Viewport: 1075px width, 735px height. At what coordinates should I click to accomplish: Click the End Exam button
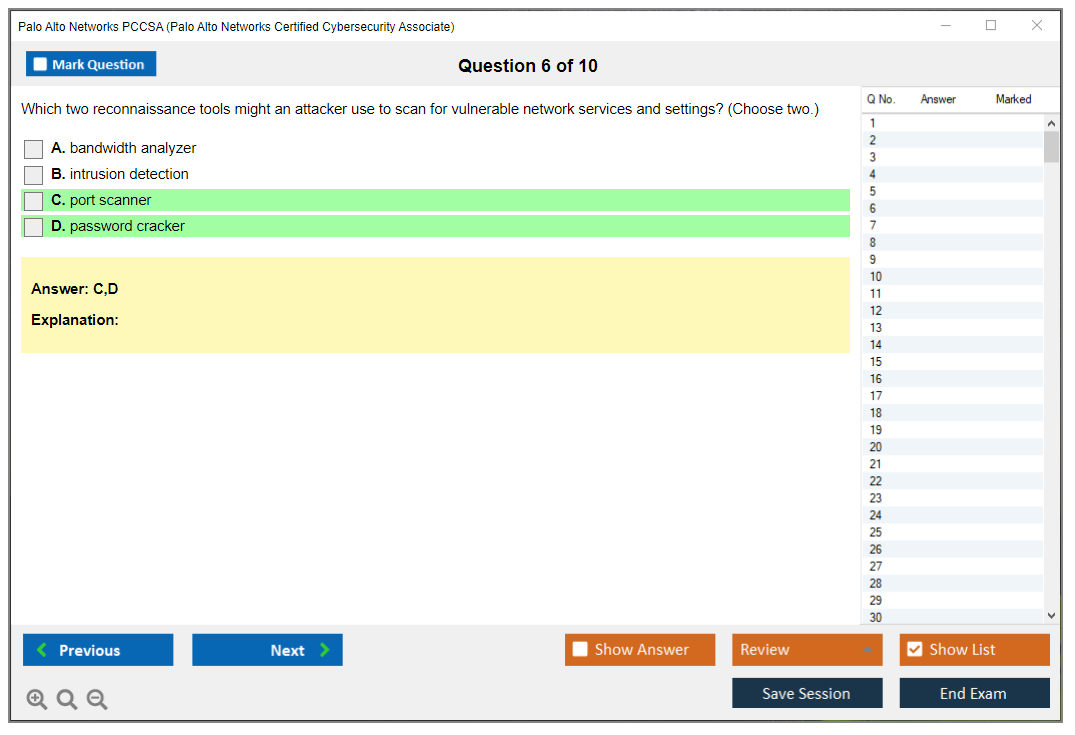(x=974, y=693)
